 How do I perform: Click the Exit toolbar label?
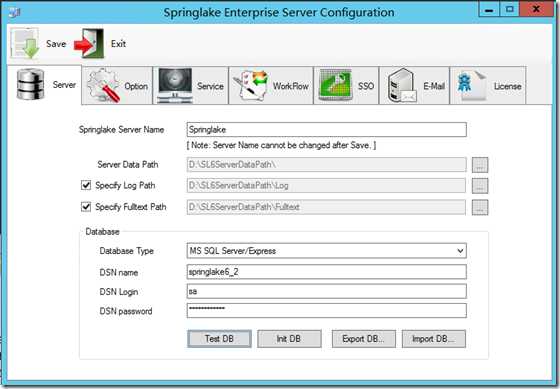pos(118,44)
